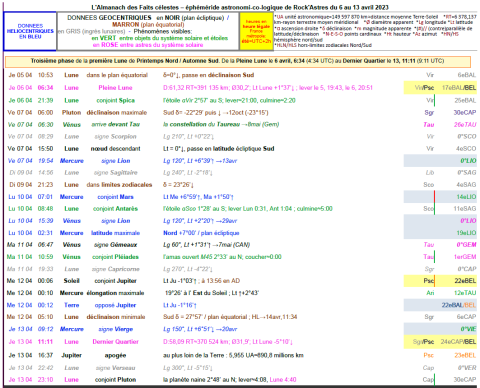This screenshot has height=388, width=480.
Task: Click the gray "signe Sagittaire" entry
Action: (115, 173)
